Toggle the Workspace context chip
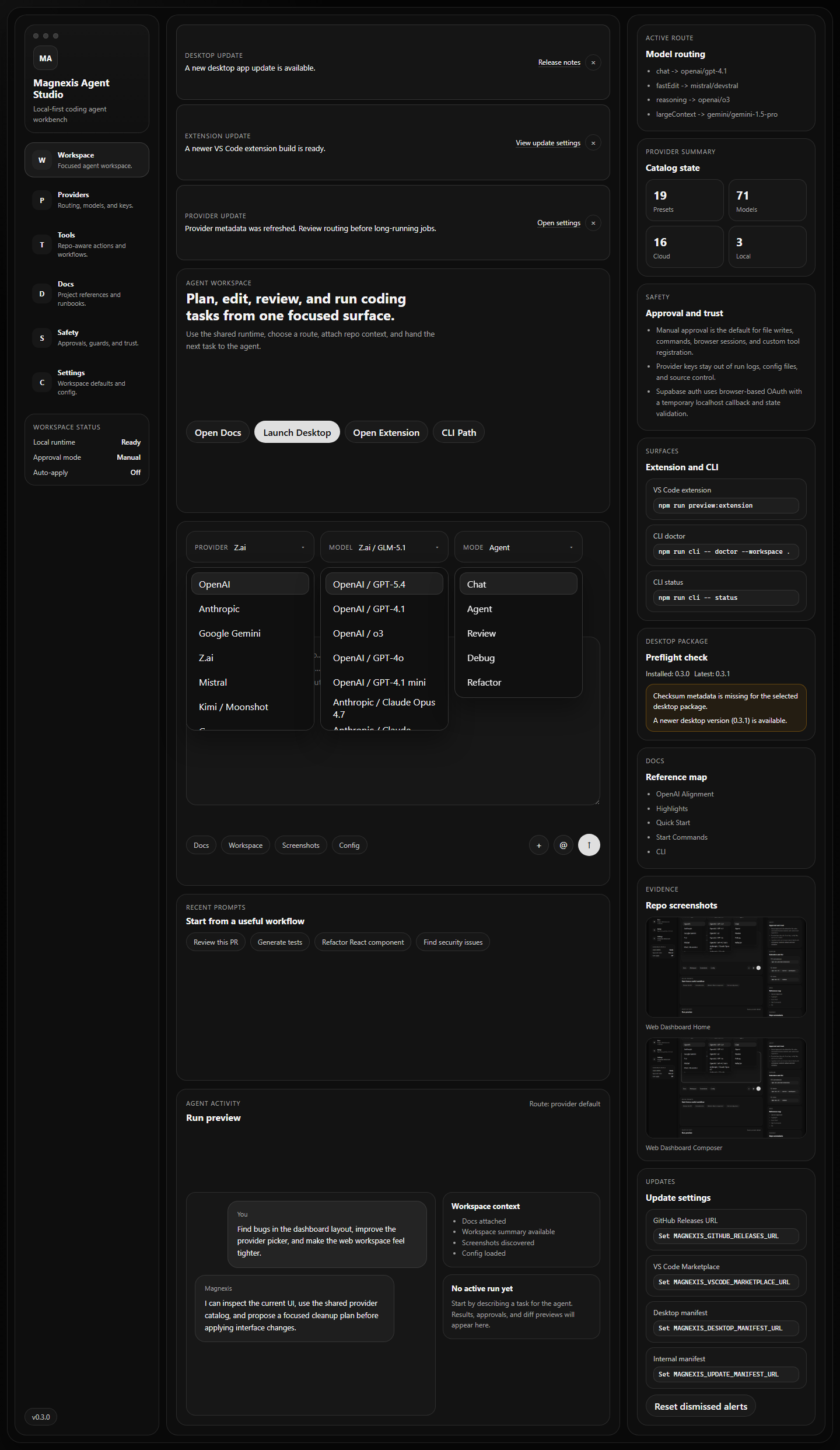Viewport: 840px width, 1450px height. pos(246,845)
